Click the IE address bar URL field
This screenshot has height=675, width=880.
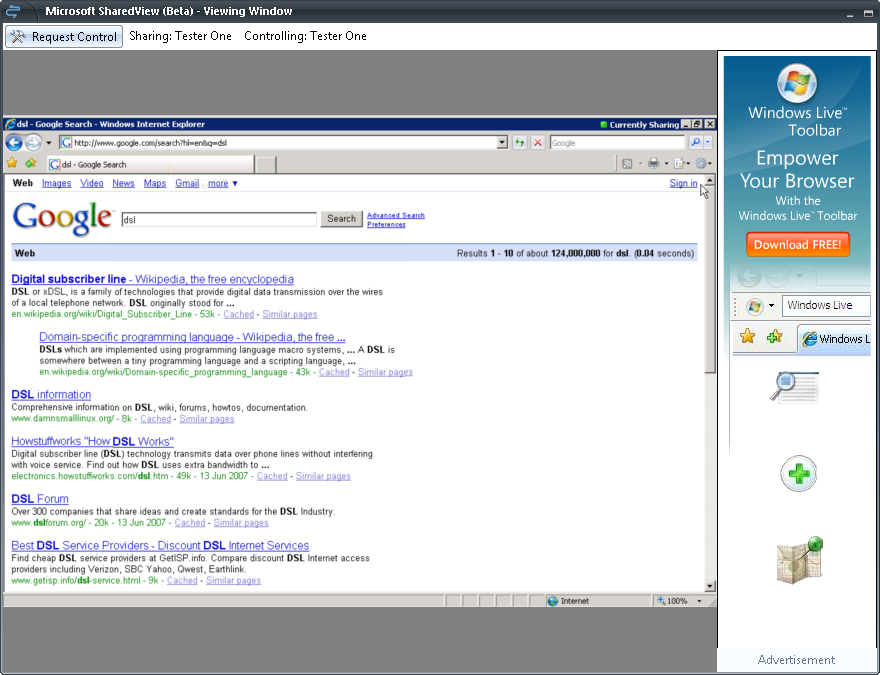coord(278,143)
